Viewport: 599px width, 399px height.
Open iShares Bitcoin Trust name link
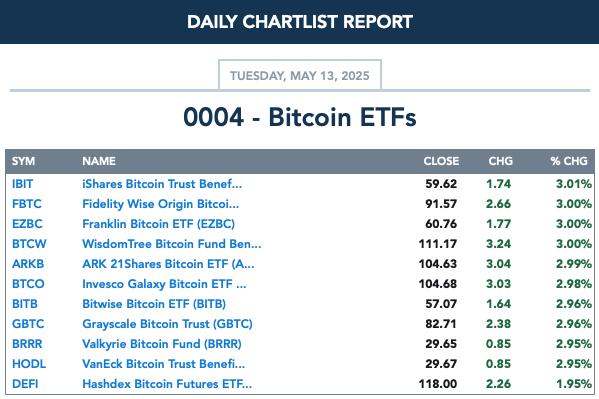click(x=162, y=184)
